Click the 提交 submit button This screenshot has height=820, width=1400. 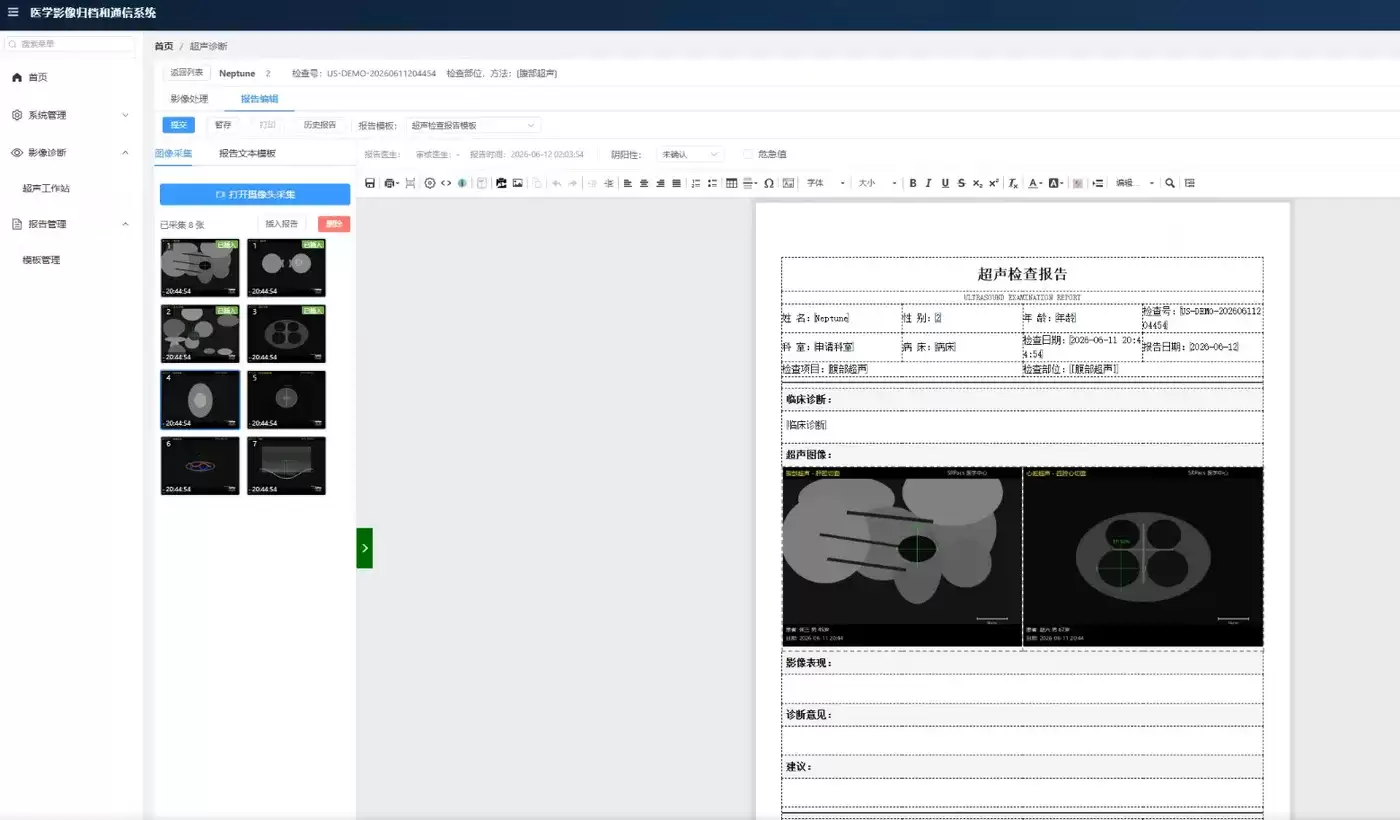point(179,125)
